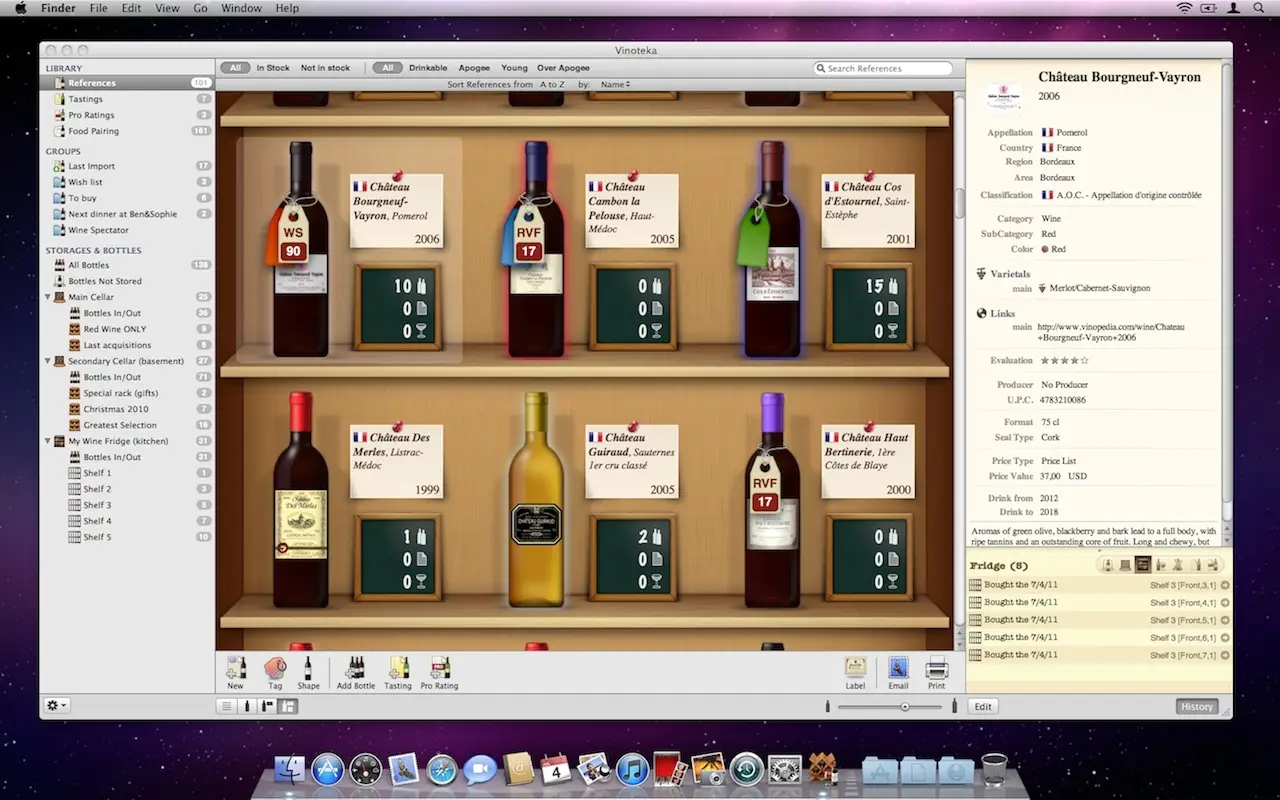This screenshot has width=1280, height=800.
Task: Open the gear action menu
Action: (57, 706)
